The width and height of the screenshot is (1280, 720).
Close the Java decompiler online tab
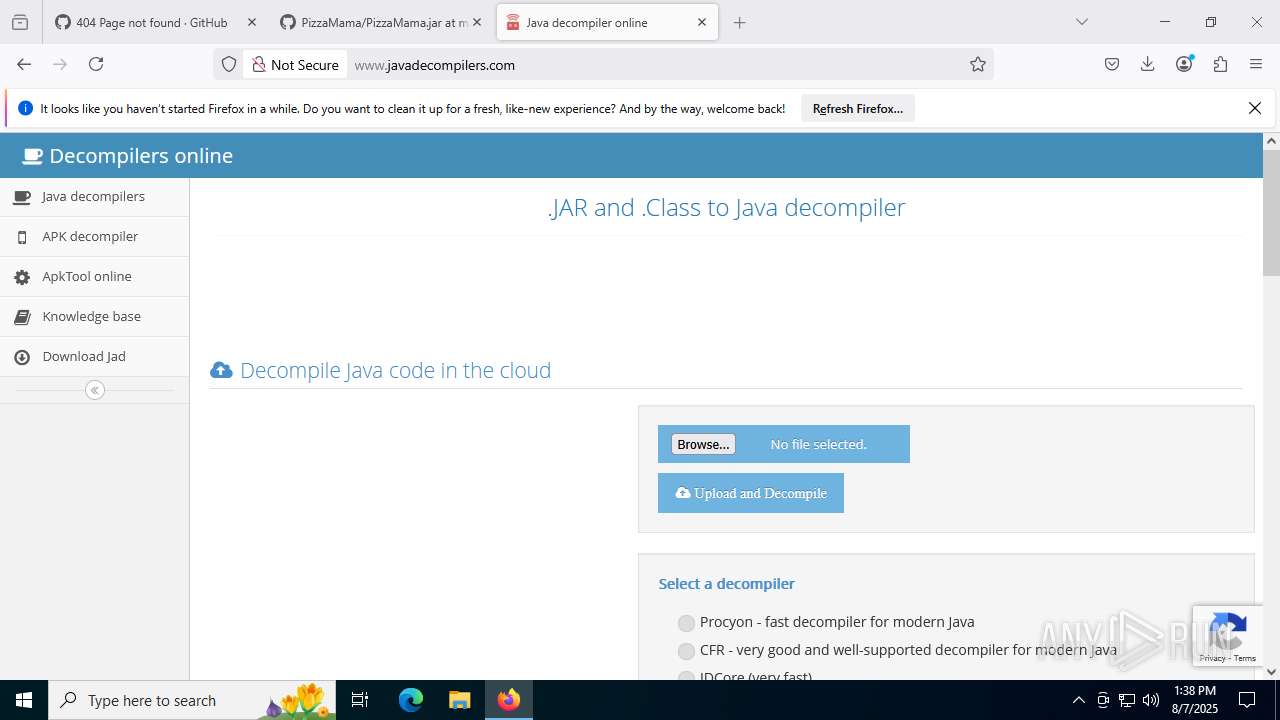702,22
